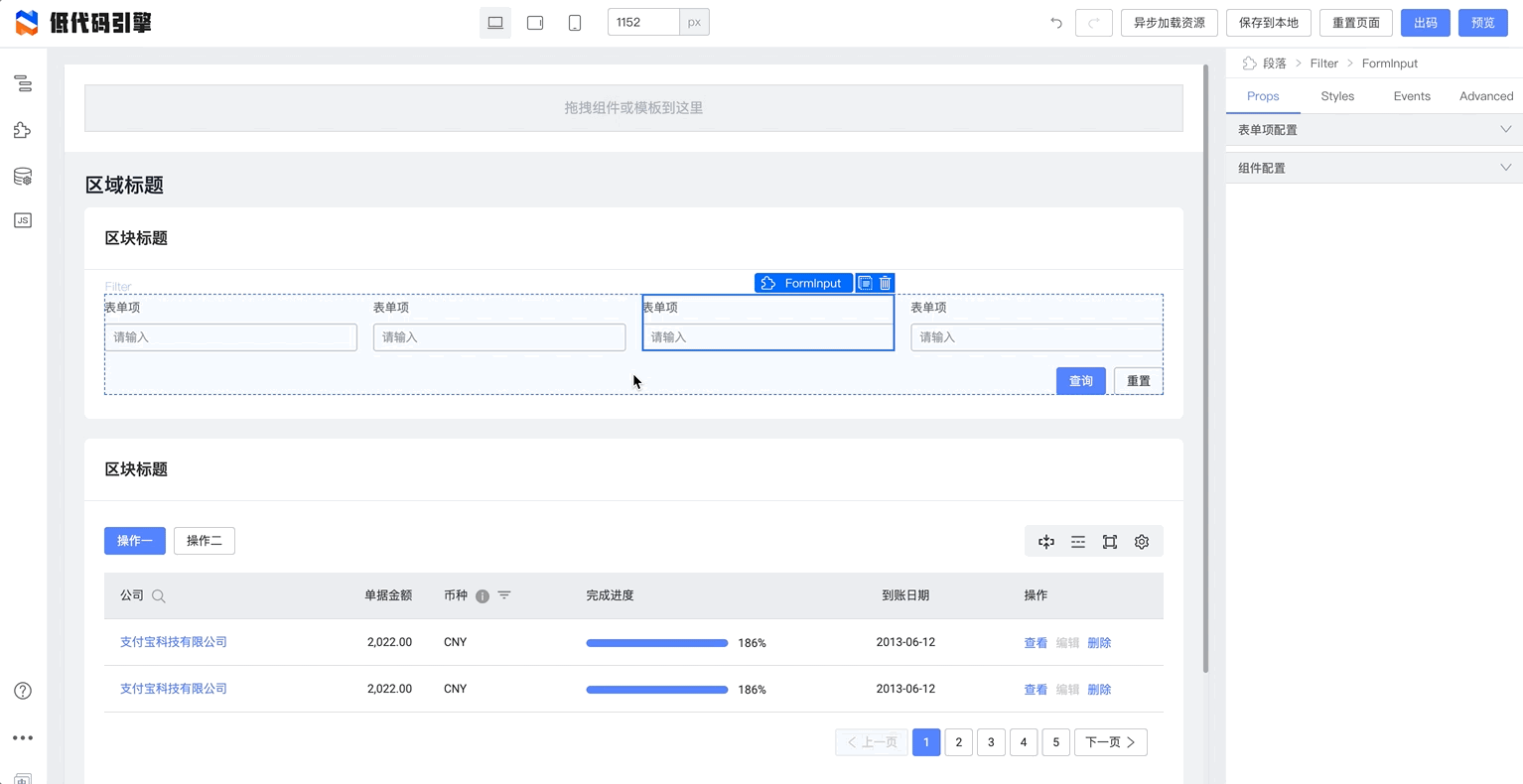Open the data source panel icon
The height and width of the screenshot is (784, 1523).
[23, 177]
